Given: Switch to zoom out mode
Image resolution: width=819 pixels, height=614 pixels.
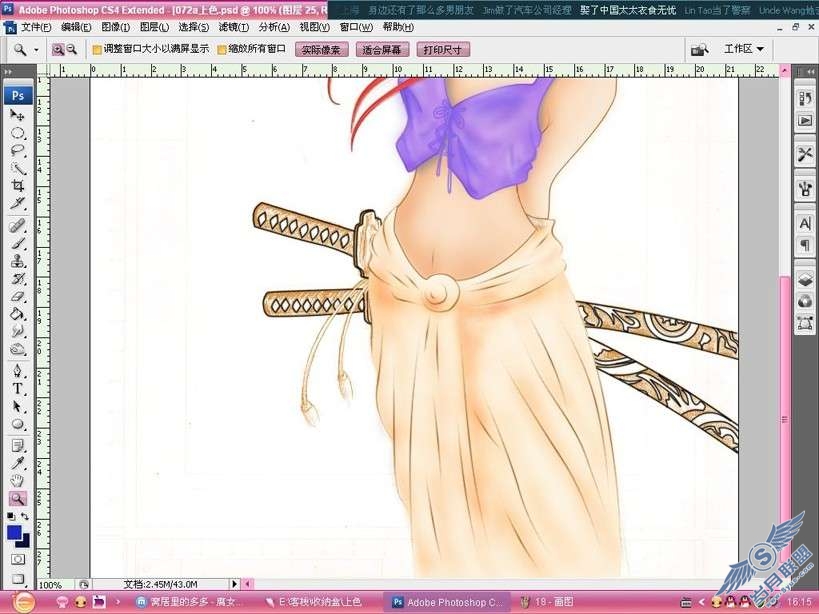Looking at the screenshot, I should pyautogui.click(x=72, y=50).
